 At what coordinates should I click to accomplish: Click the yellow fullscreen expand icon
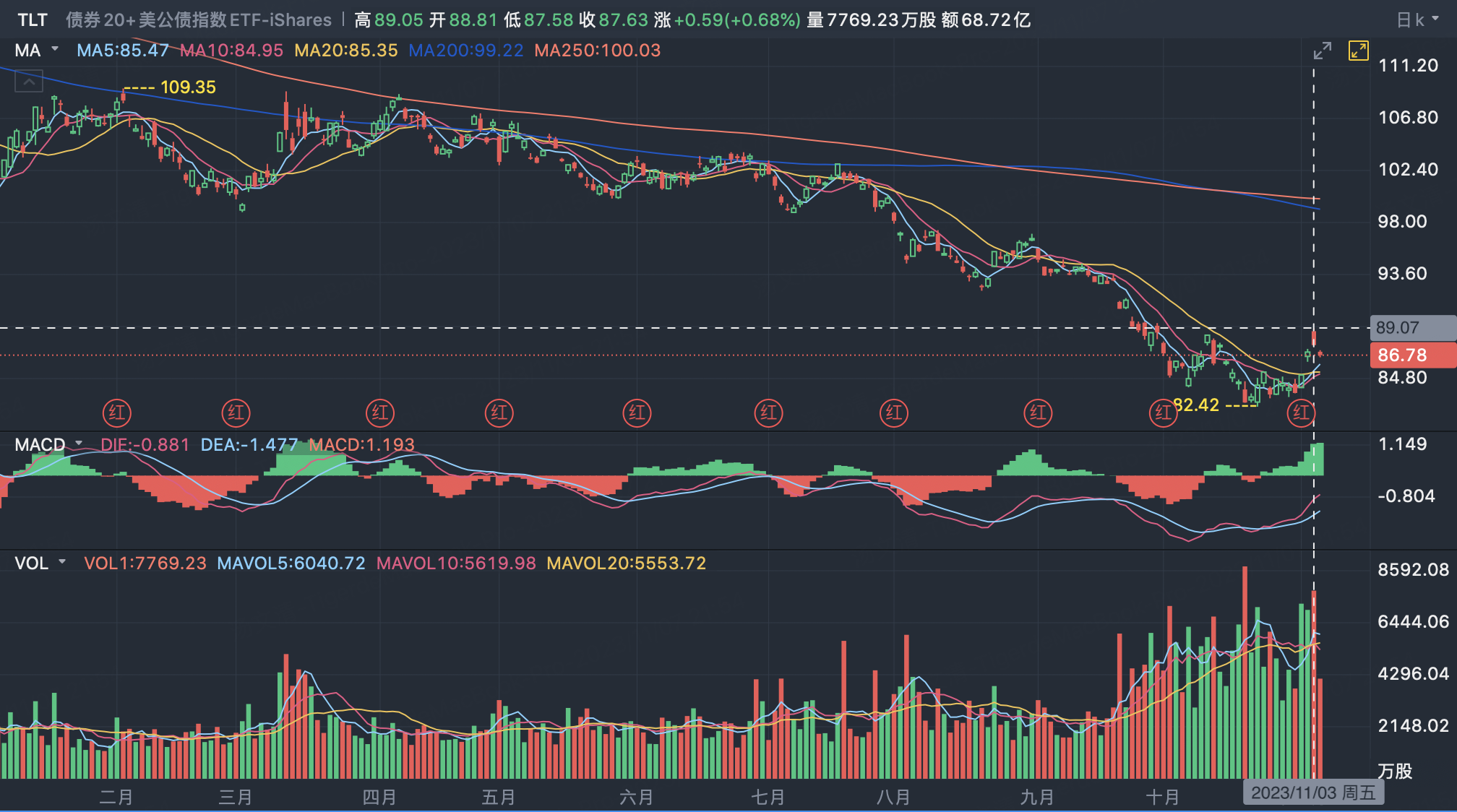click(1358, 51)
